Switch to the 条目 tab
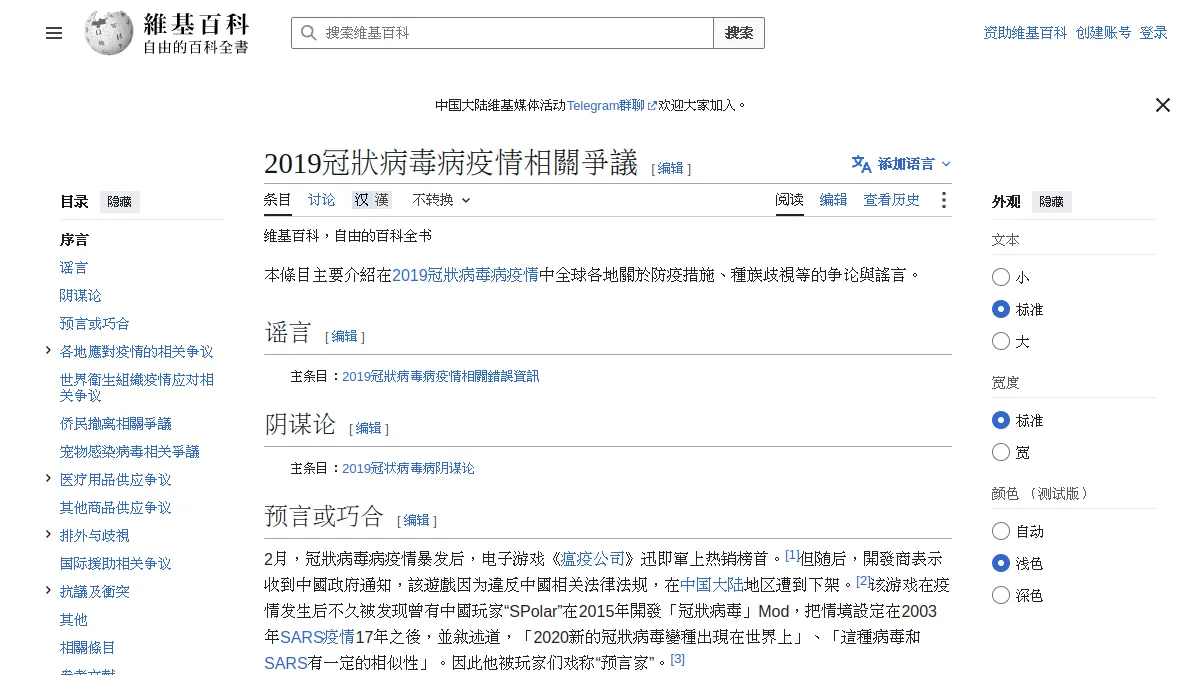Viewport: 1200px width, 675px height. pyautogui.click(x=278, y=200)
